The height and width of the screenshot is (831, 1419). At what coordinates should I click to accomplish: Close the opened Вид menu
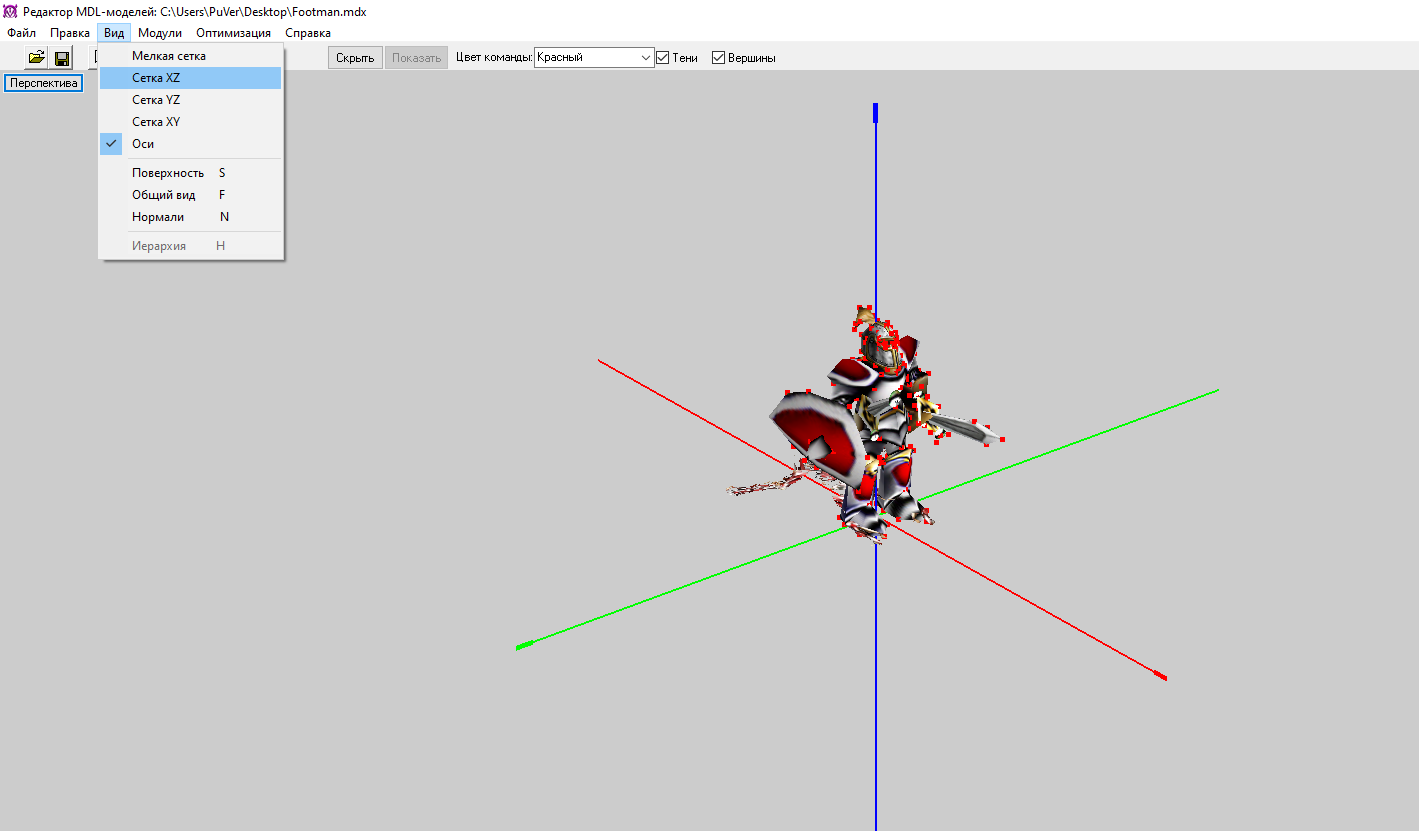point(114,33)
